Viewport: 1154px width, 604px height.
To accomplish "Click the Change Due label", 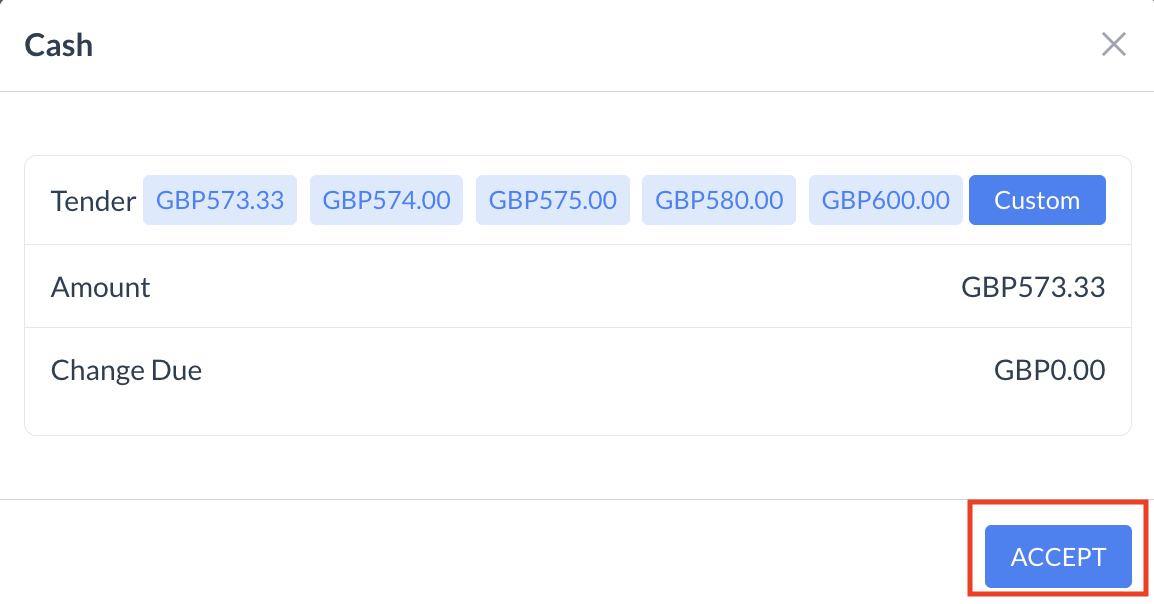I will [x=126, y=371].
